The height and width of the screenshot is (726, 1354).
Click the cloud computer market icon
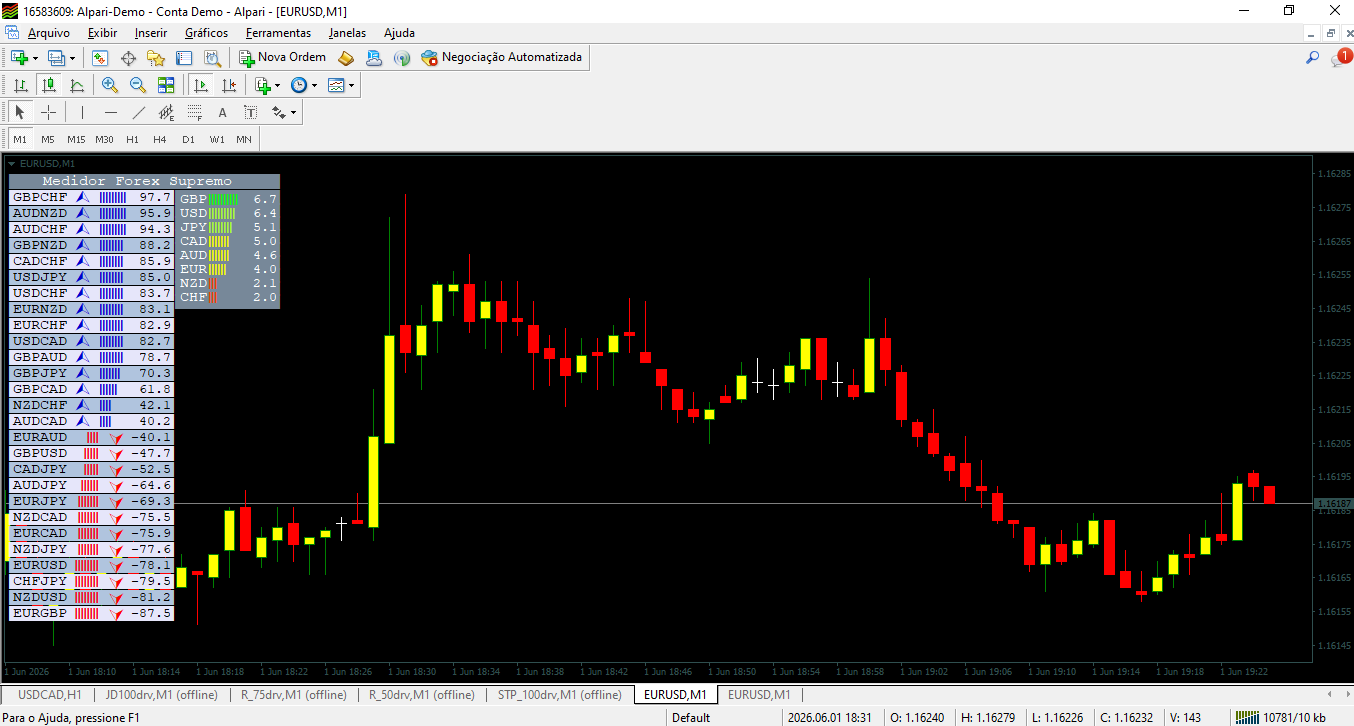374,58
